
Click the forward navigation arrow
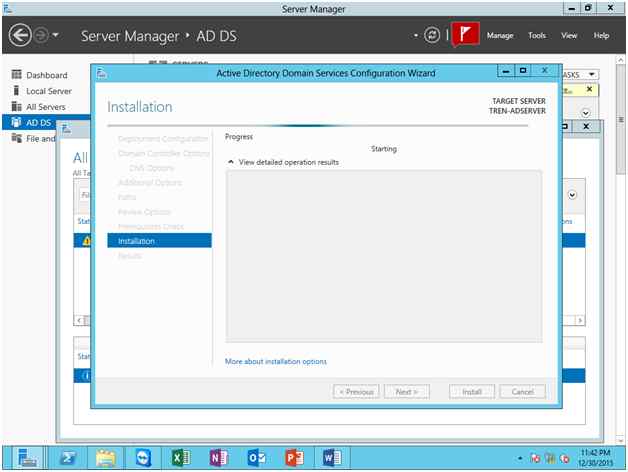(40, 35)
